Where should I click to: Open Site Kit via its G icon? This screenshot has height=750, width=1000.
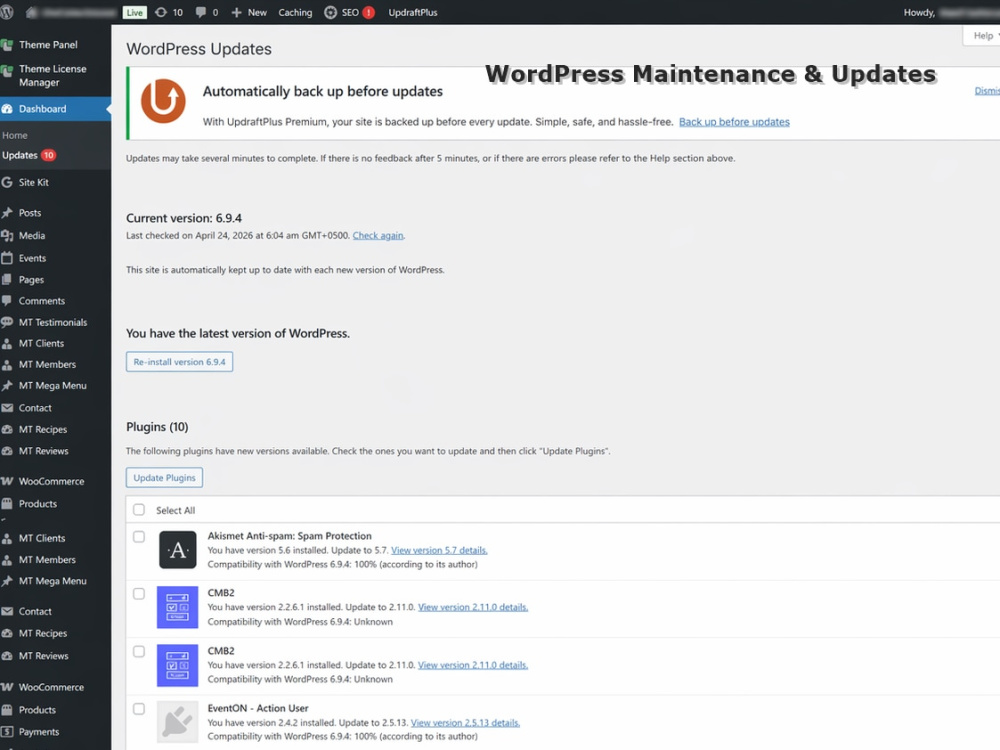[7, 182]
